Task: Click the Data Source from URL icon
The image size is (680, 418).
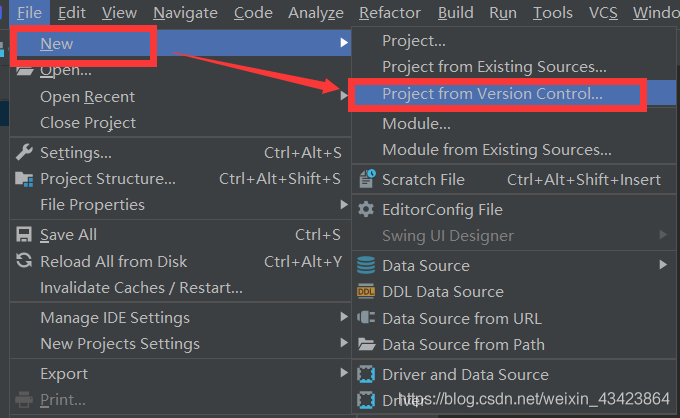Action: (366, 319)
